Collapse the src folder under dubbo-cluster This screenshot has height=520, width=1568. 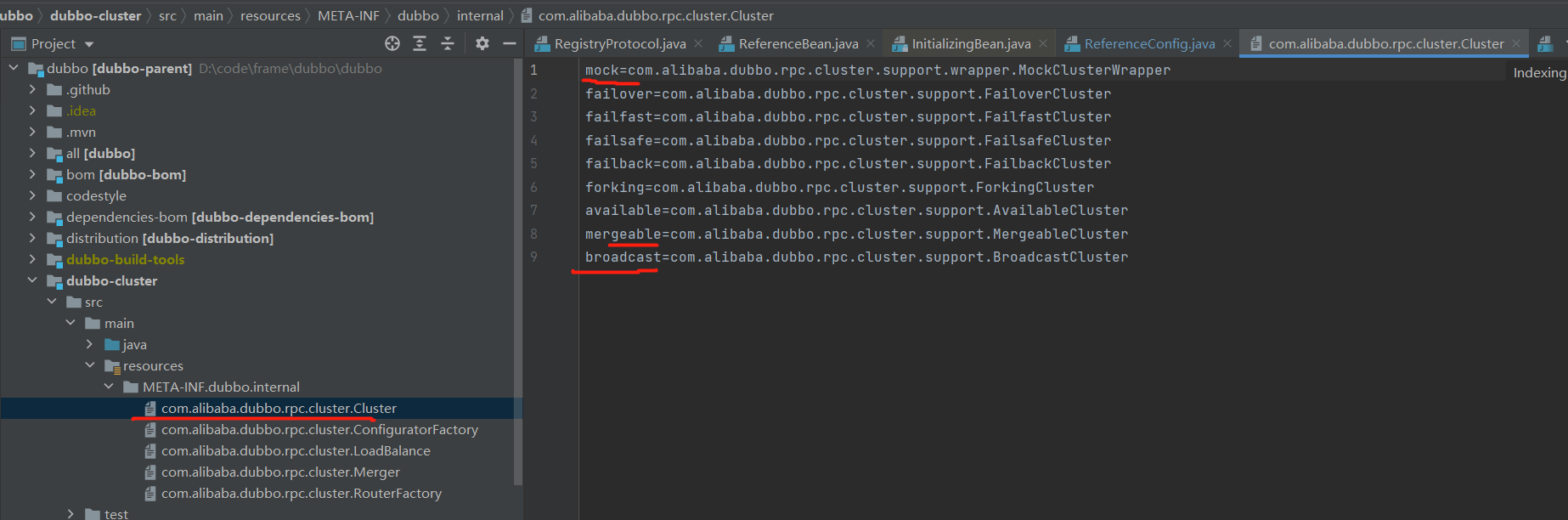[52, 302]
